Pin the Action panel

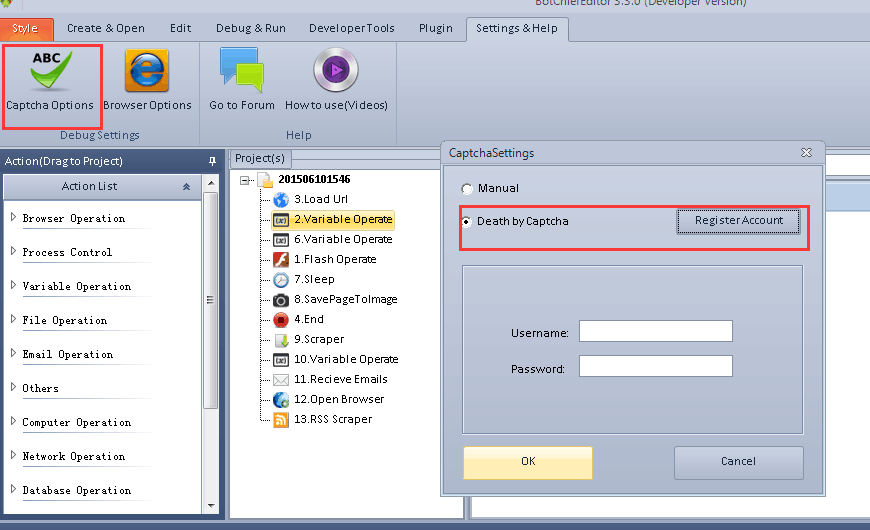(211, 161)
